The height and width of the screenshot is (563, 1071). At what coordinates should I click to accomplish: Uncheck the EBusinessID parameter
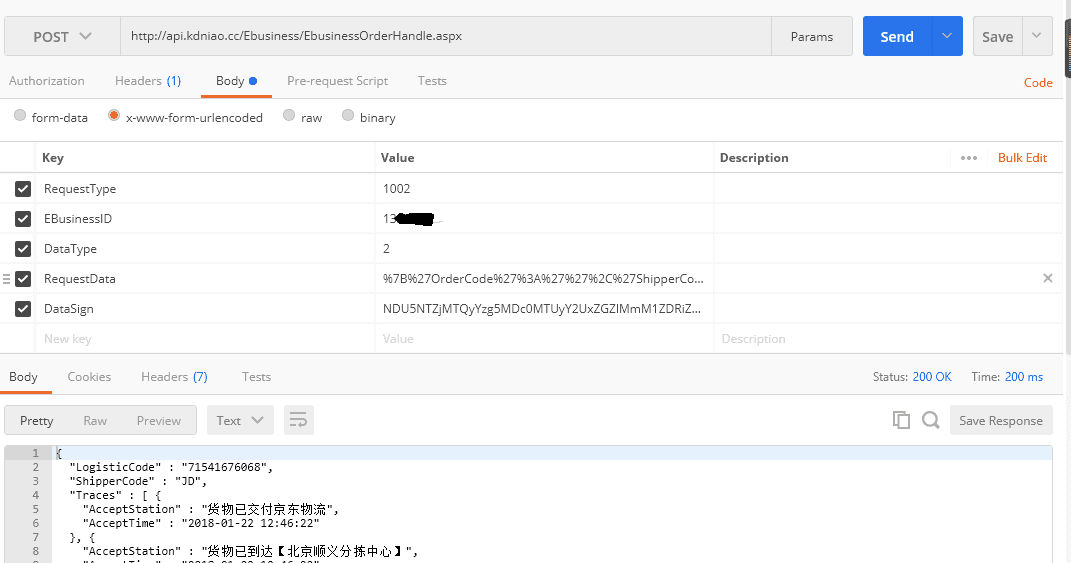23,219
